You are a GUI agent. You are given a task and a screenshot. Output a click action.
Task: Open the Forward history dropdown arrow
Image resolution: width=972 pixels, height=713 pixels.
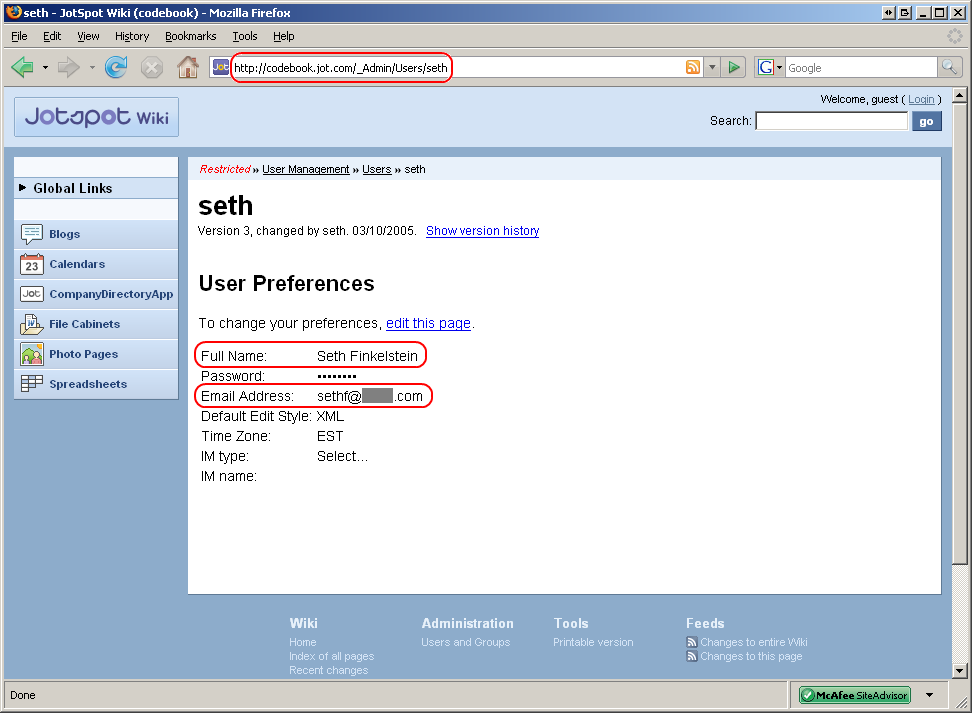[x=92, y=67]
